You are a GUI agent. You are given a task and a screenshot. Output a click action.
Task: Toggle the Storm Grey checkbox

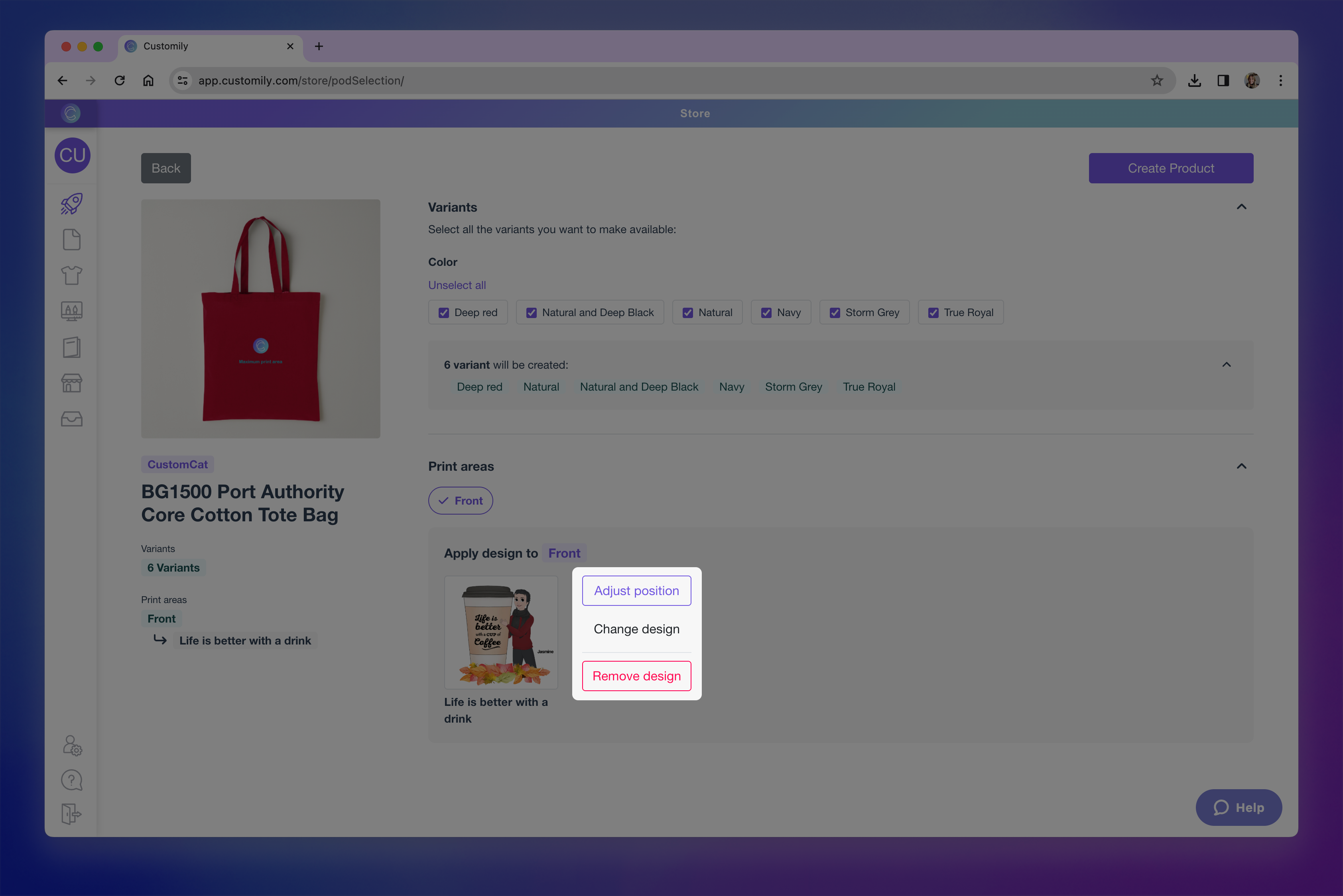[835, 312]
